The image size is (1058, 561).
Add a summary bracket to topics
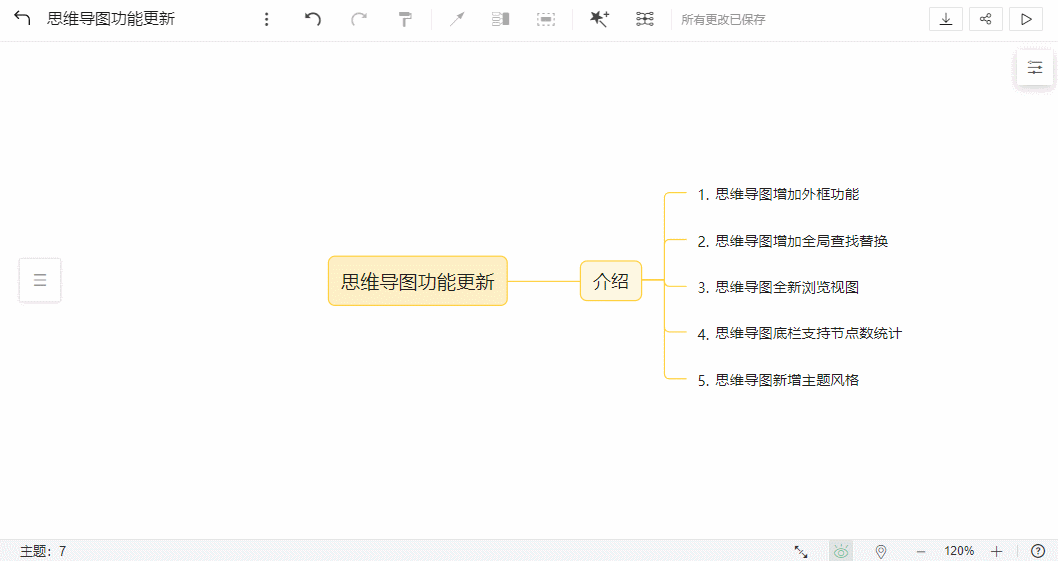[500, 19]
